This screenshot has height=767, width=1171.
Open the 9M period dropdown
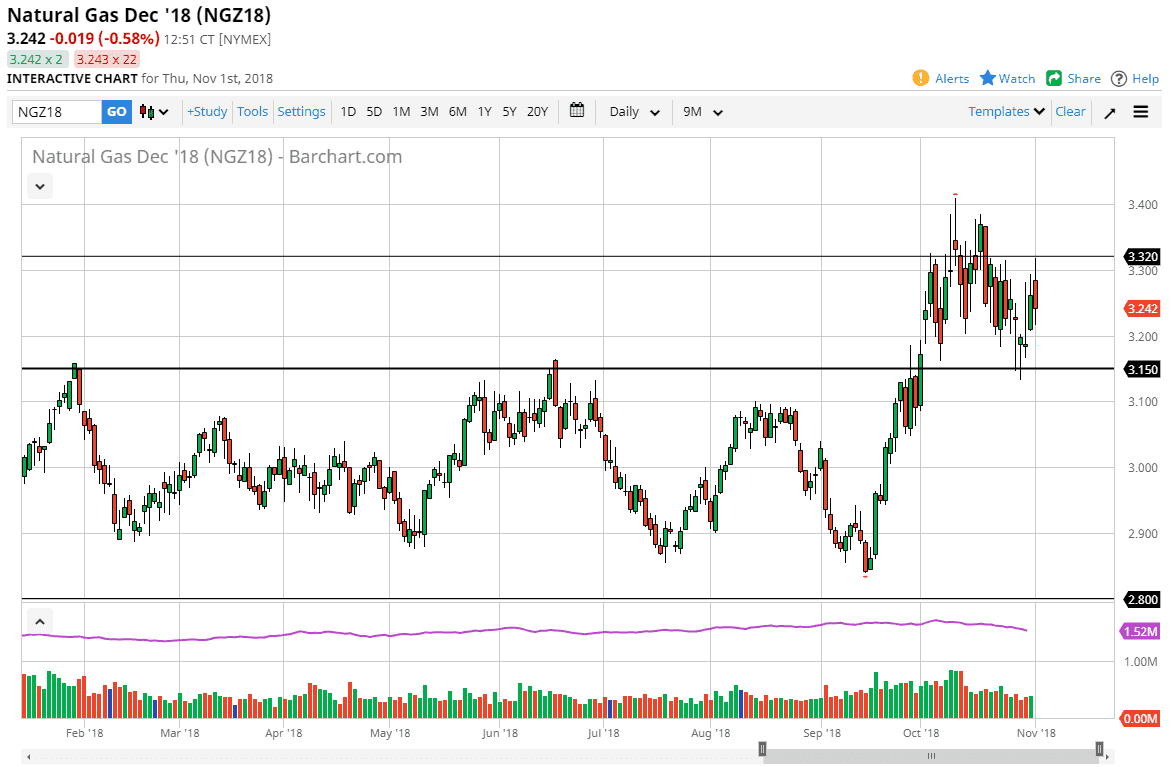[x=703, y=112]
